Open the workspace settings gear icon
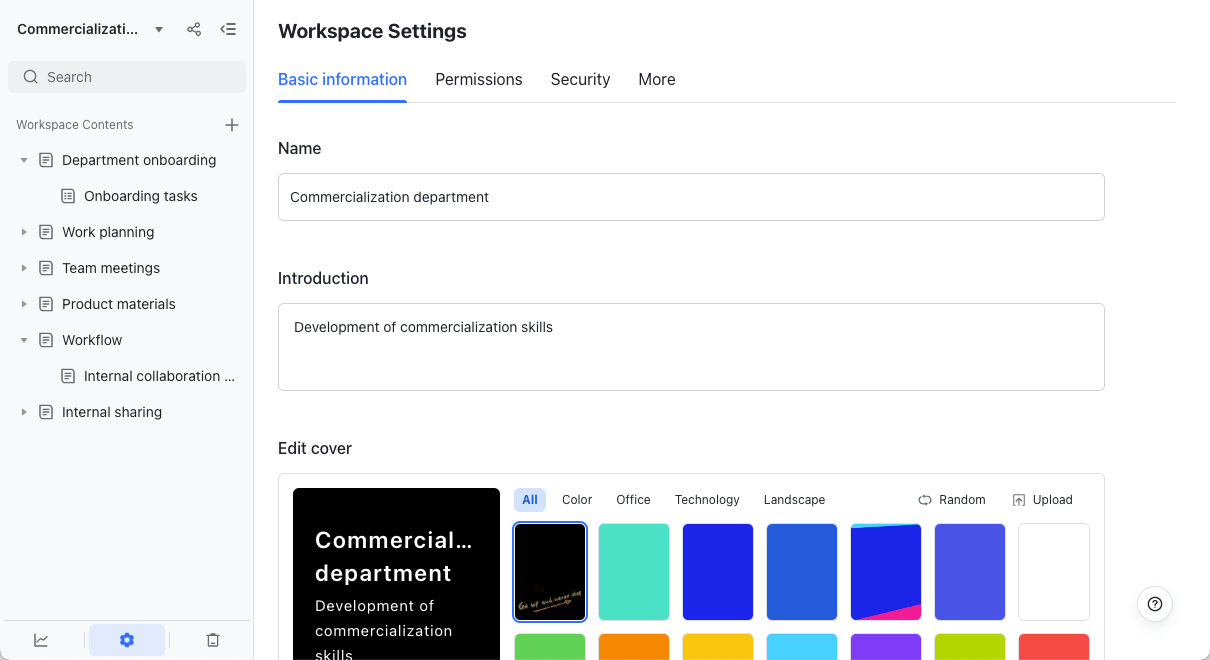Viewport: 1210px width, 660px height. click(127, 640)
